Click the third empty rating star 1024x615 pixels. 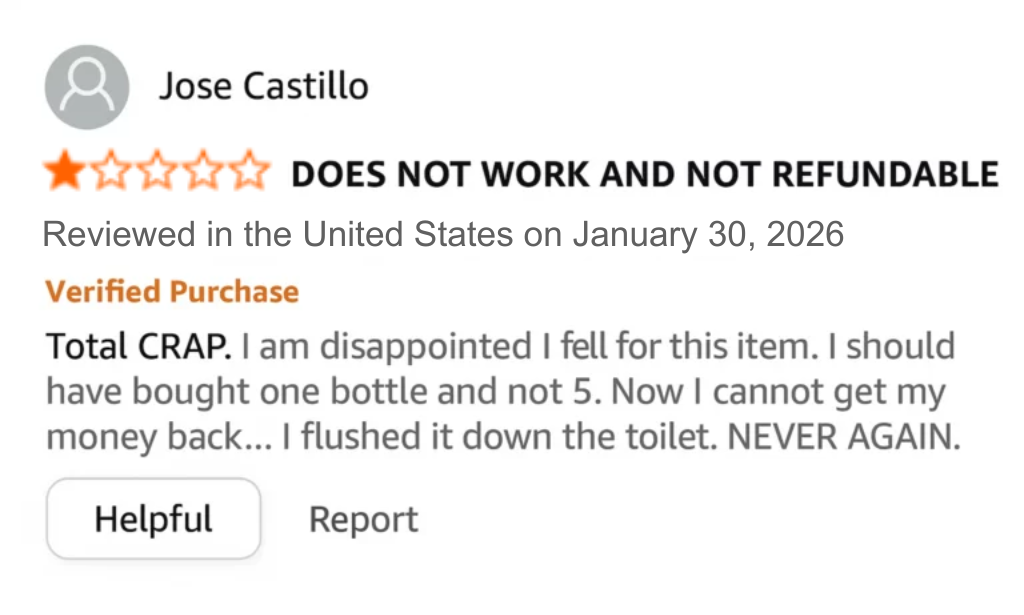coord(156,173)
